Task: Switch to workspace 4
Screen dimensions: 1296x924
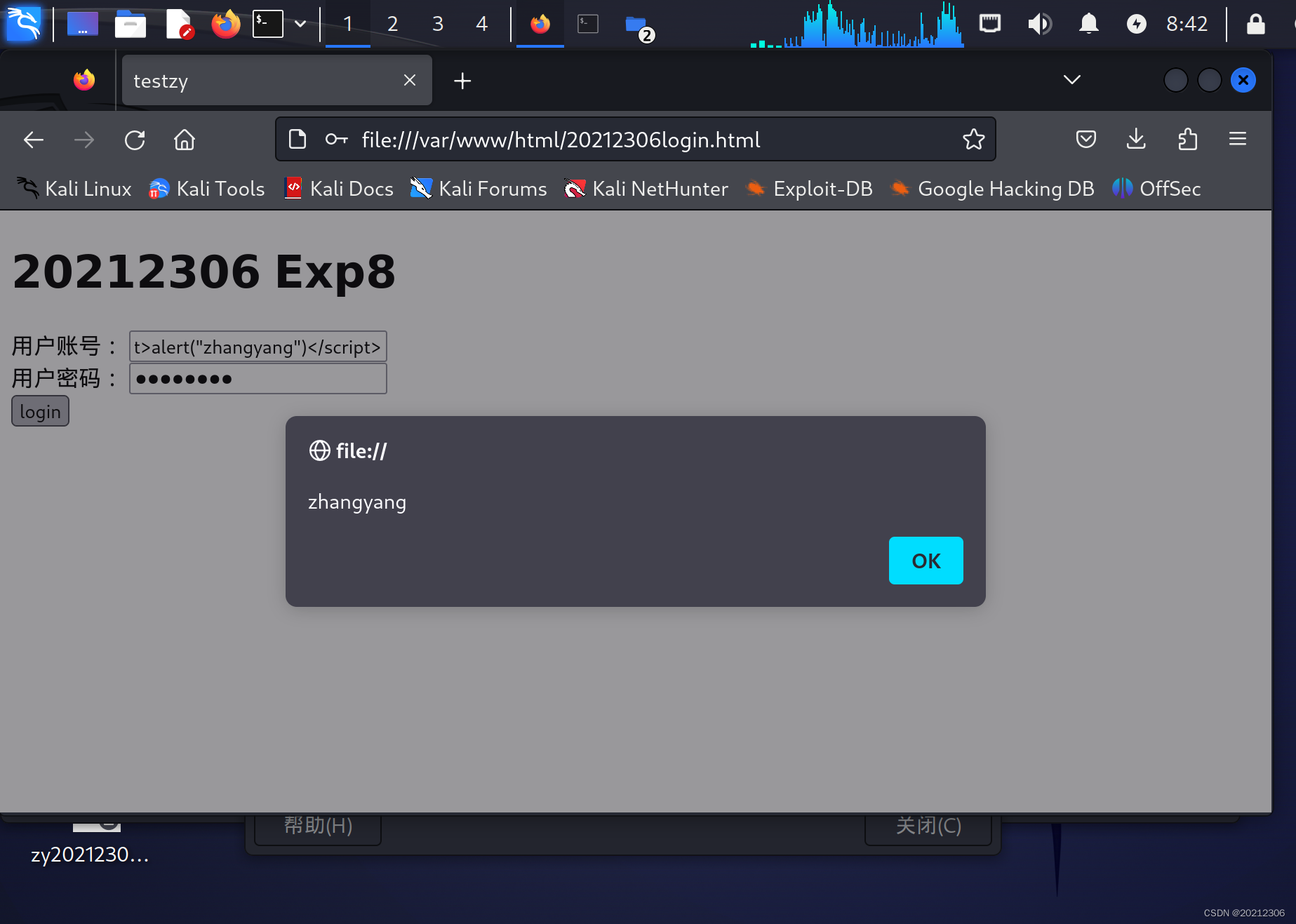Action: 481,24
